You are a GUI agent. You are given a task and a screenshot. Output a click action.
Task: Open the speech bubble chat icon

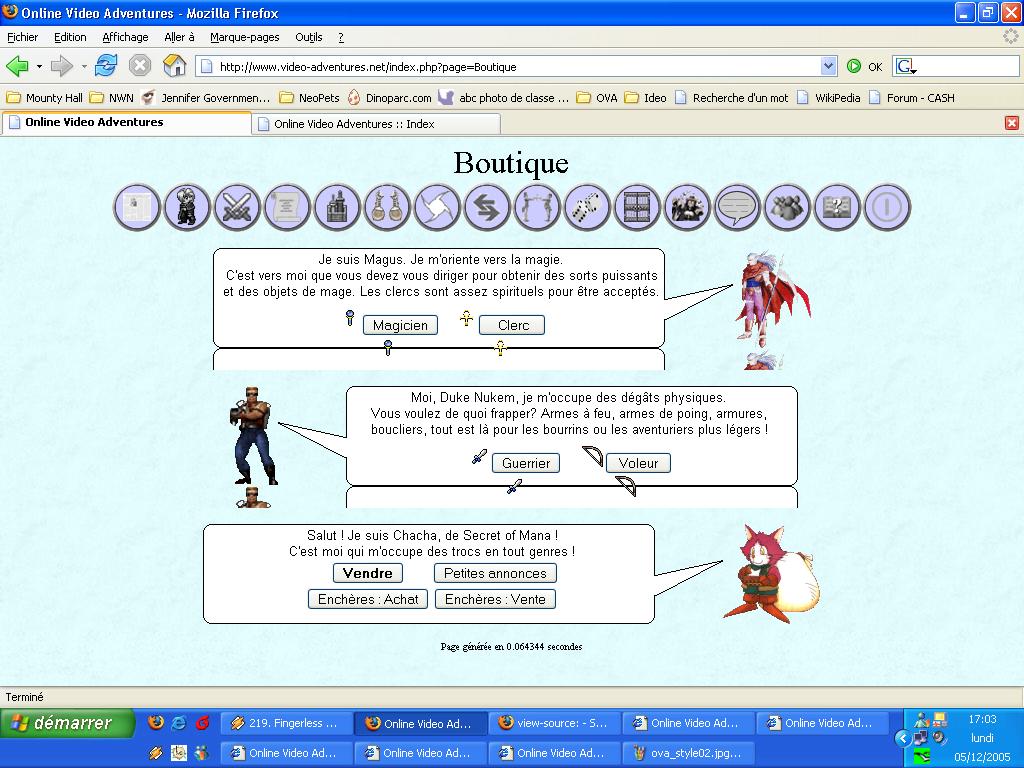pos(737,208)
